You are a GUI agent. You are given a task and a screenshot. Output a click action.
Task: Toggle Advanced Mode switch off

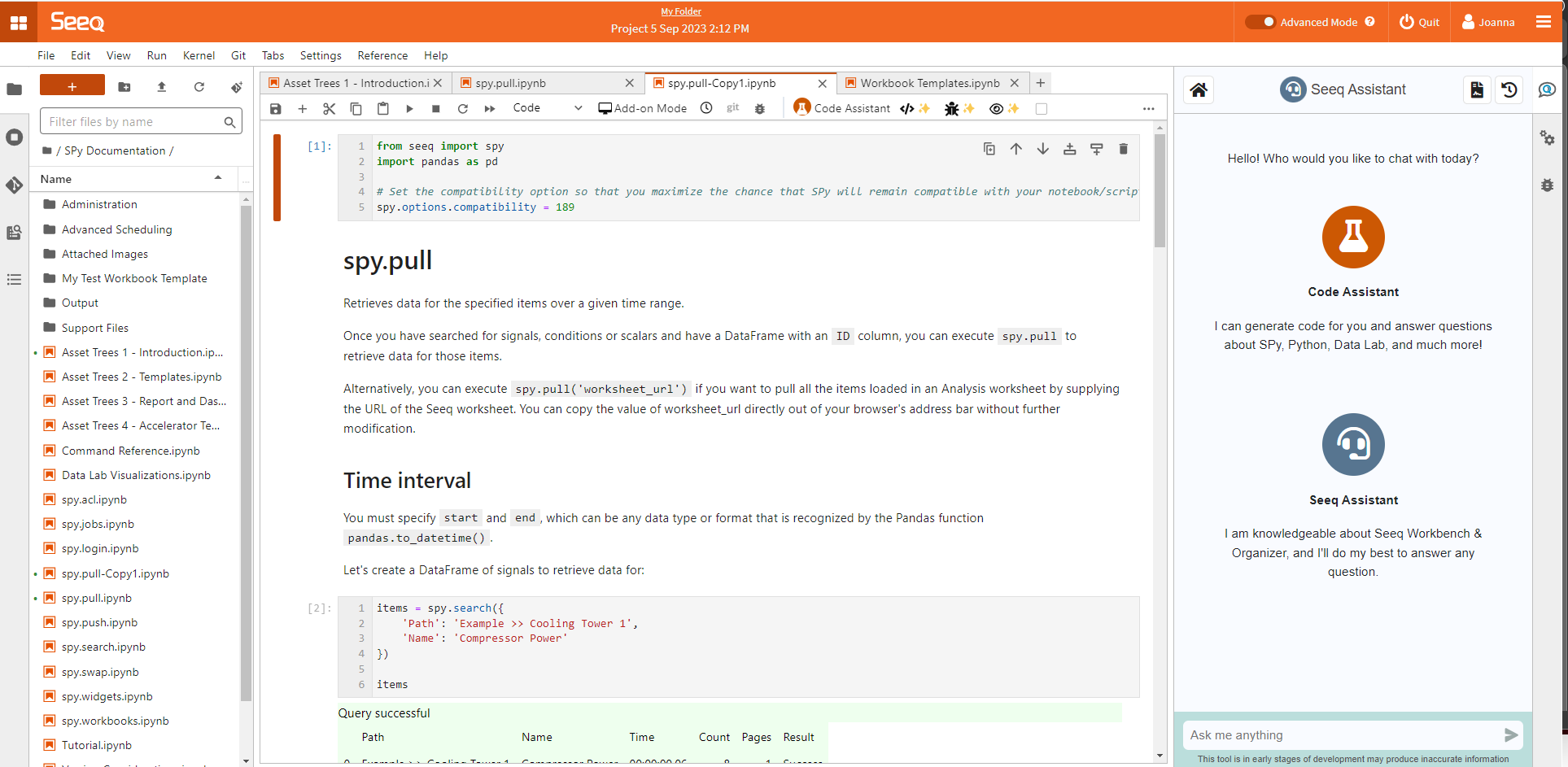tap(1260, 22)
